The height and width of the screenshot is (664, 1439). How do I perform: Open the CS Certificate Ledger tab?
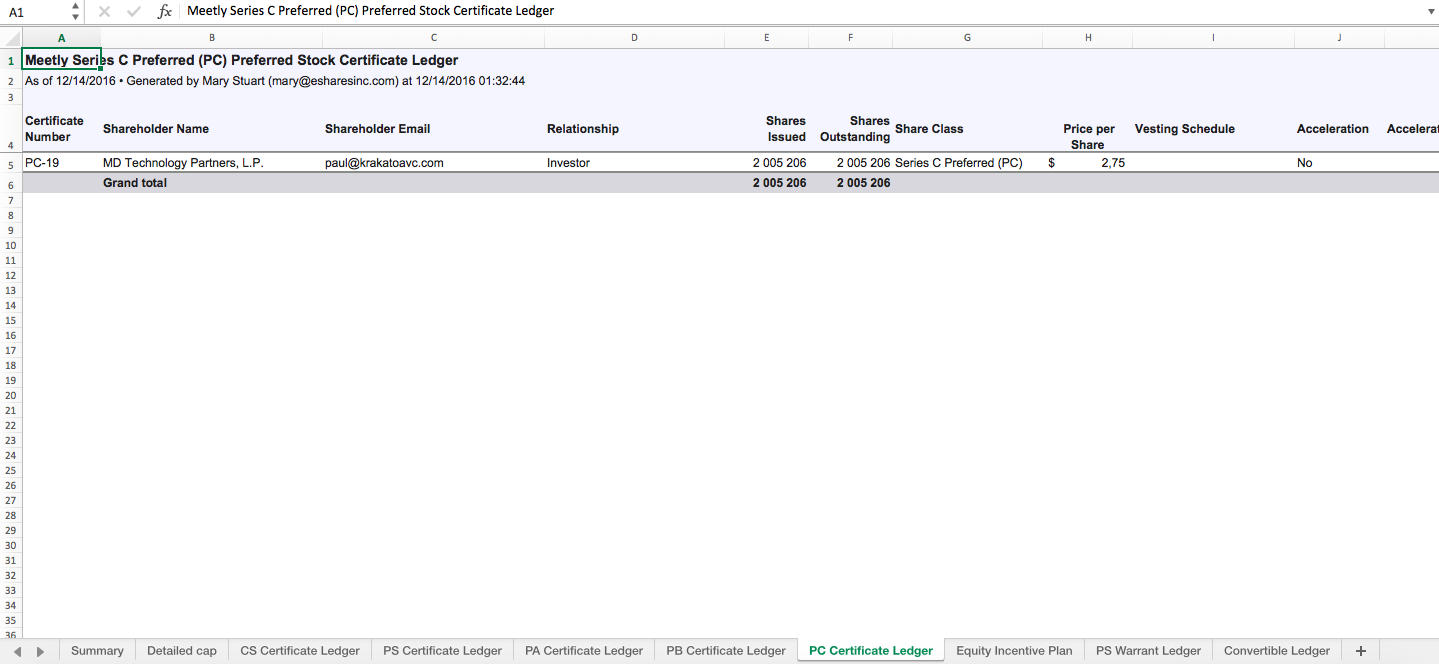300,651
